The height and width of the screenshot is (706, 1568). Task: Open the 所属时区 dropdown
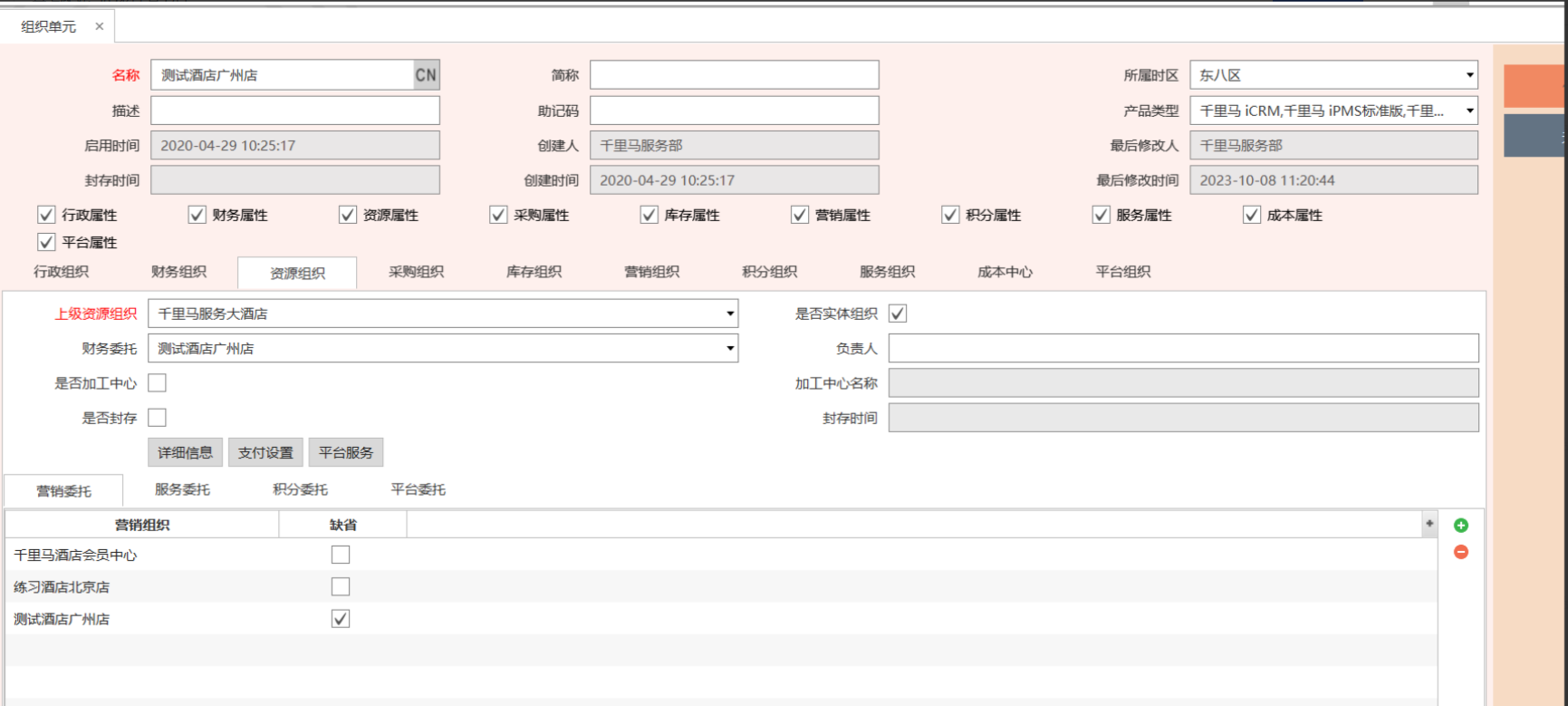(x=1469, y=75)
